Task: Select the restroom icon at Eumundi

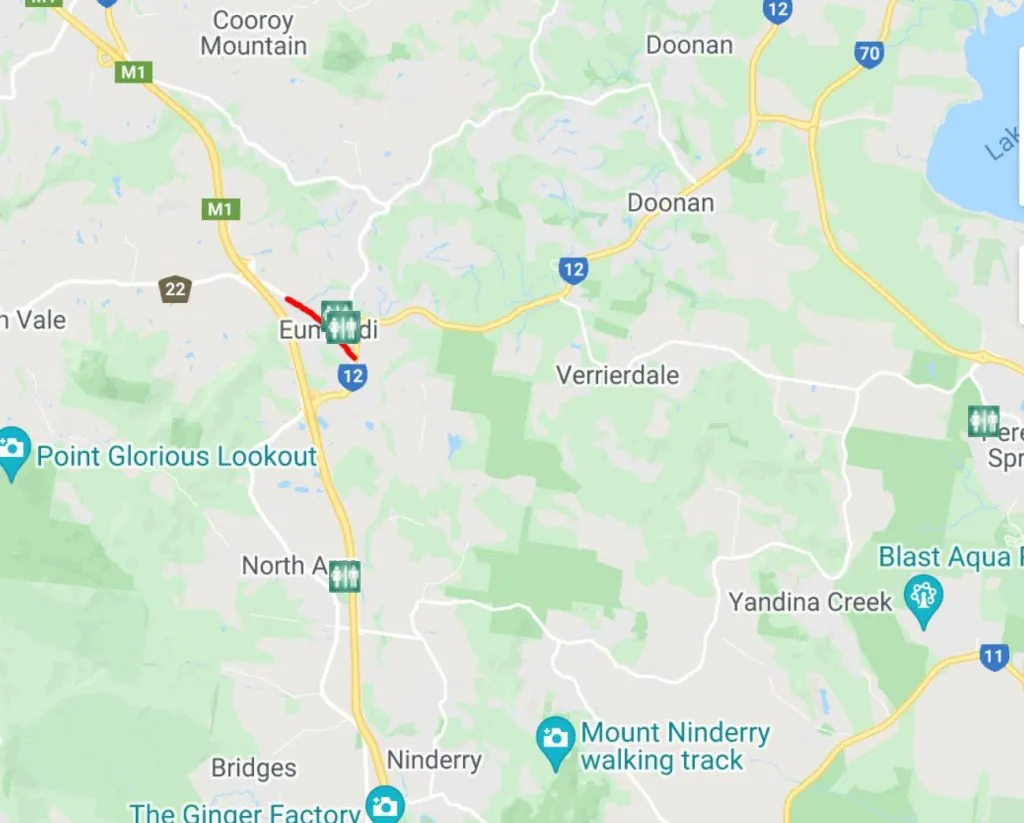Action: (x=341, y=324)
